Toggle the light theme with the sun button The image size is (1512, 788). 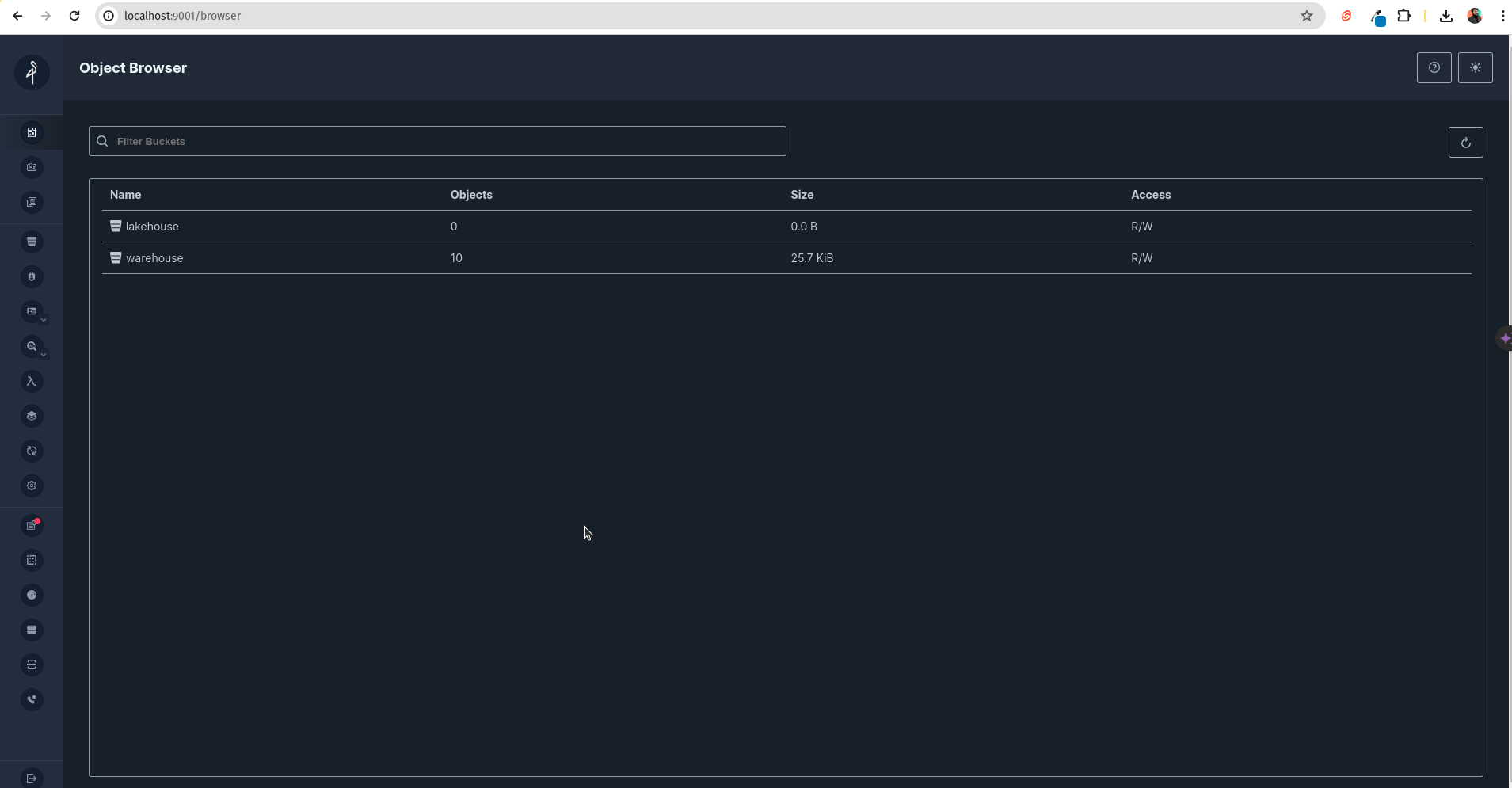pos(1474,68)
